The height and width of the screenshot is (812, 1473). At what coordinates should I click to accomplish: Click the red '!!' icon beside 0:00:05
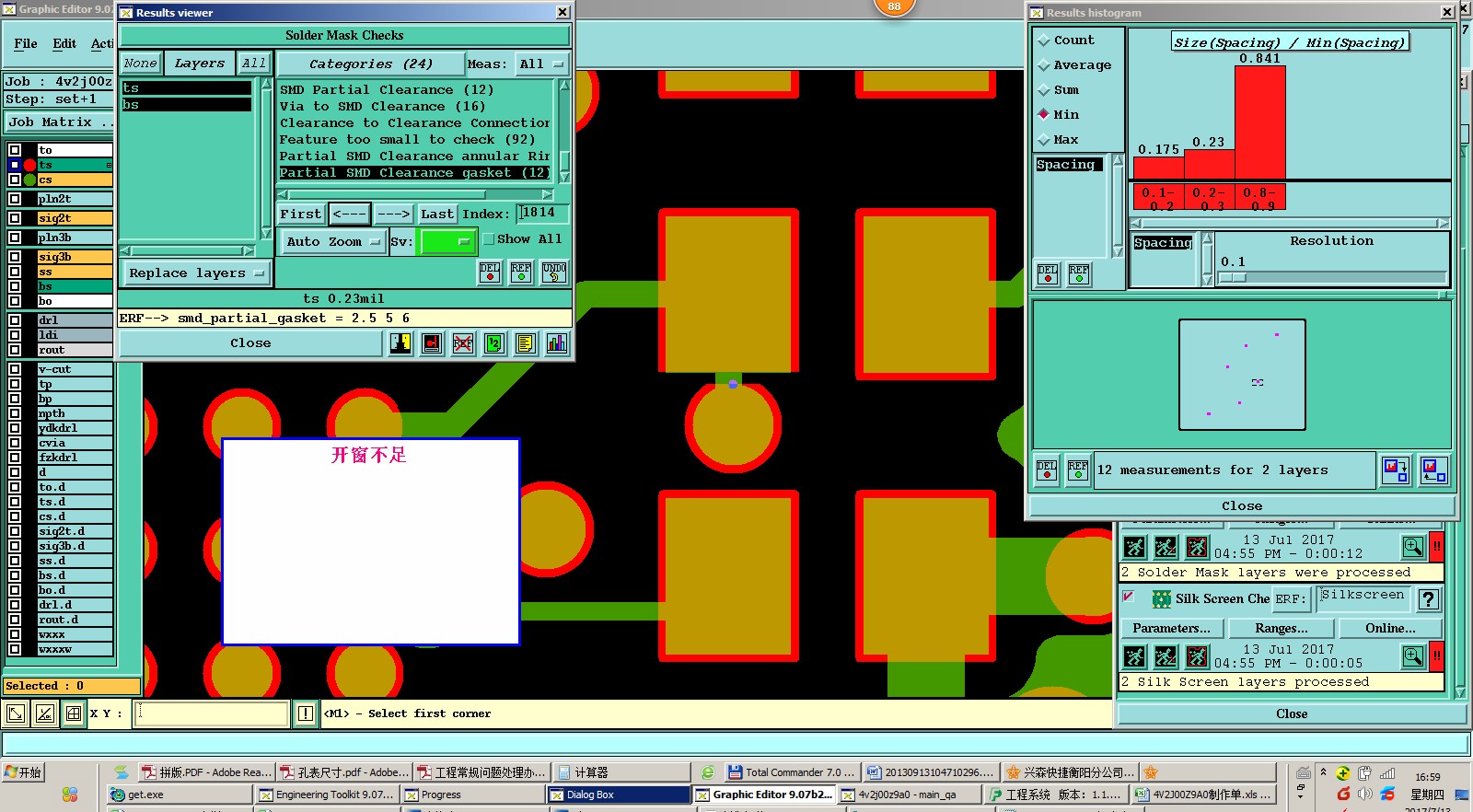click(1436, 656)
